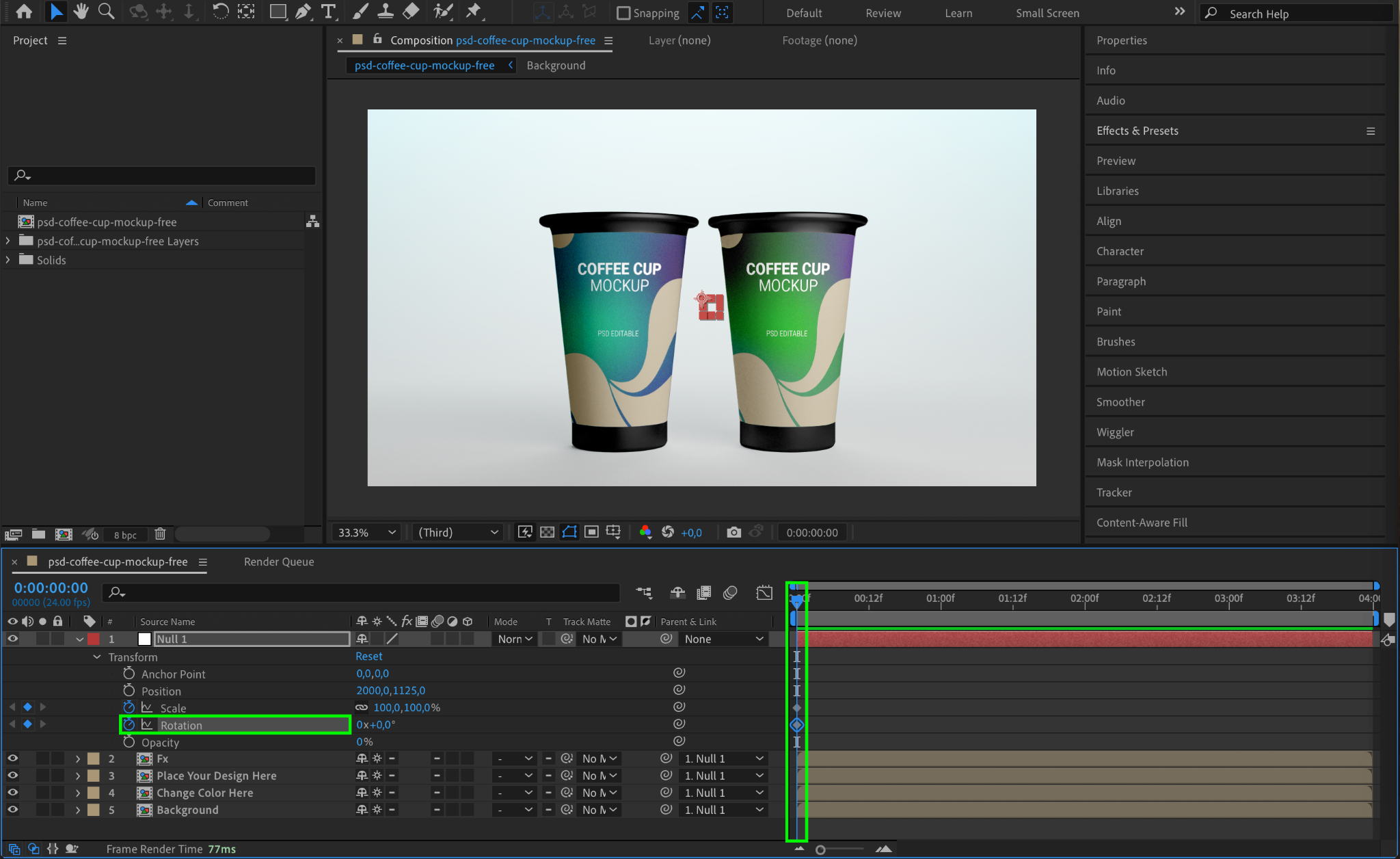Open the Parent dropdown for Fx layer
This screenshot has width=1400, height=859.
coord(723,758)
